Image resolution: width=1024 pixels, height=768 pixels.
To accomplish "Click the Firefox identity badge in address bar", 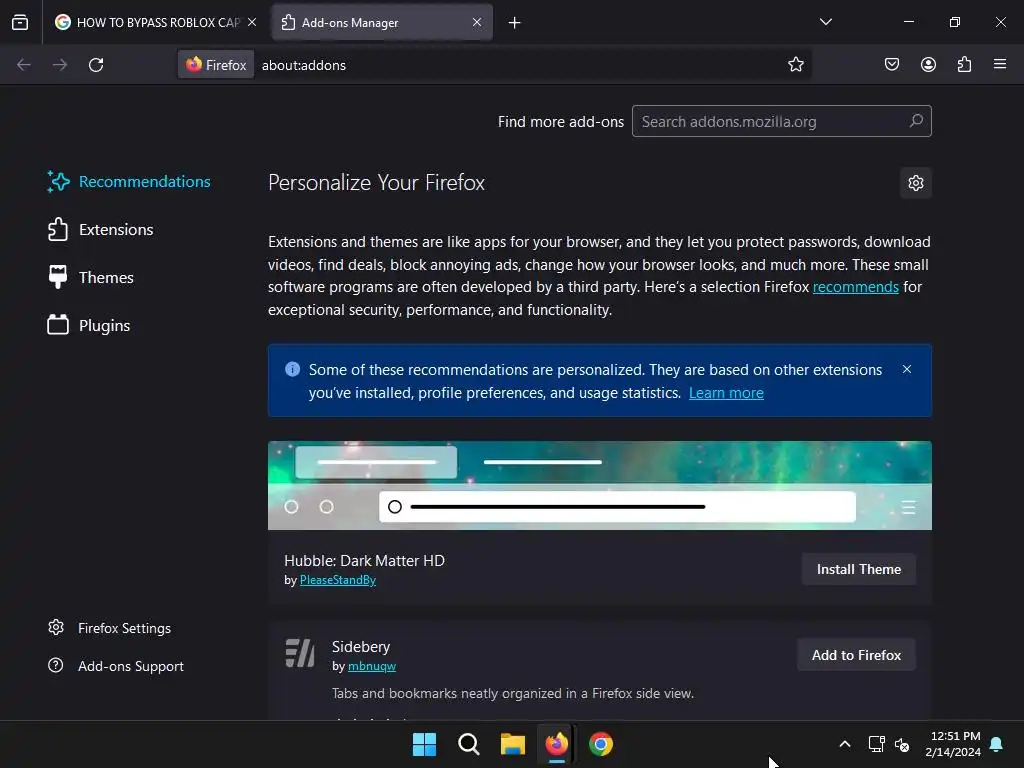I will [x=216, y=65].
